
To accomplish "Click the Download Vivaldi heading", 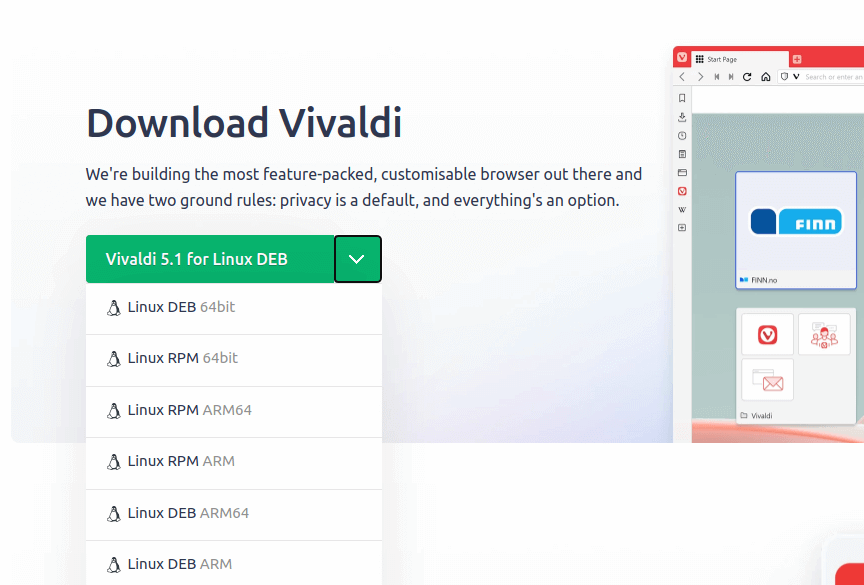I will point(244,122).
